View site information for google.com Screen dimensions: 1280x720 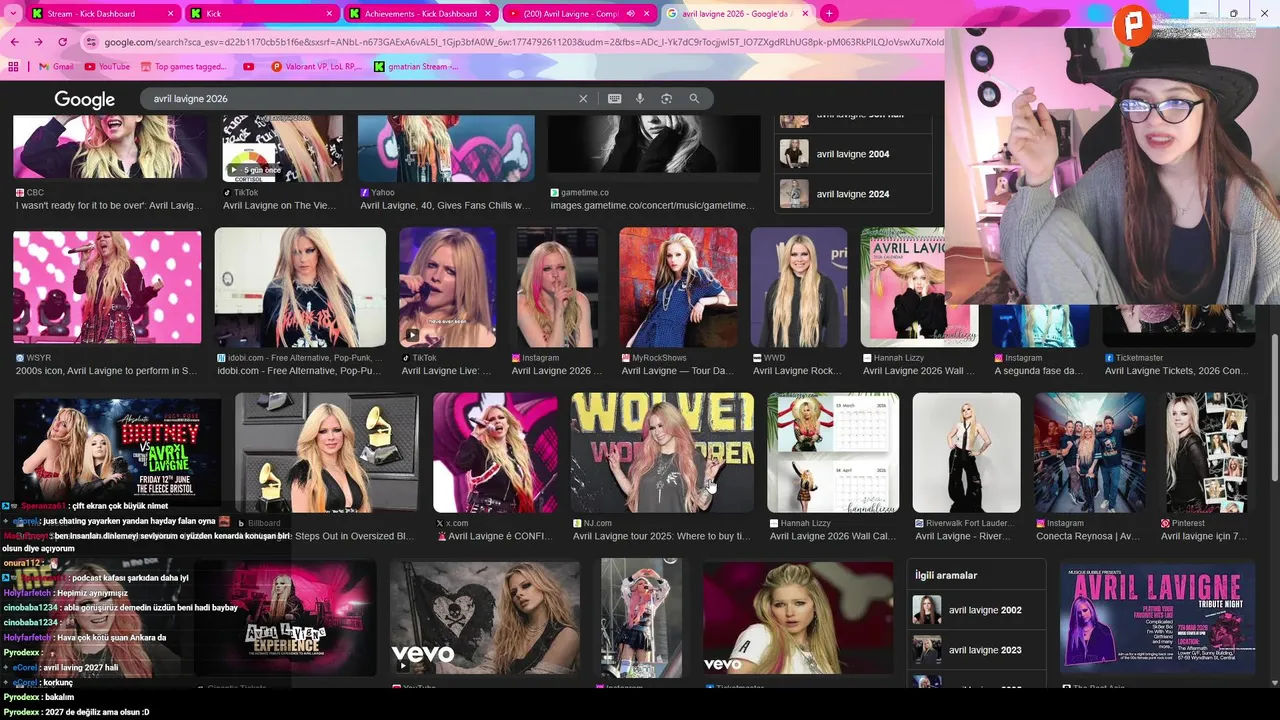tap(92, 42)
